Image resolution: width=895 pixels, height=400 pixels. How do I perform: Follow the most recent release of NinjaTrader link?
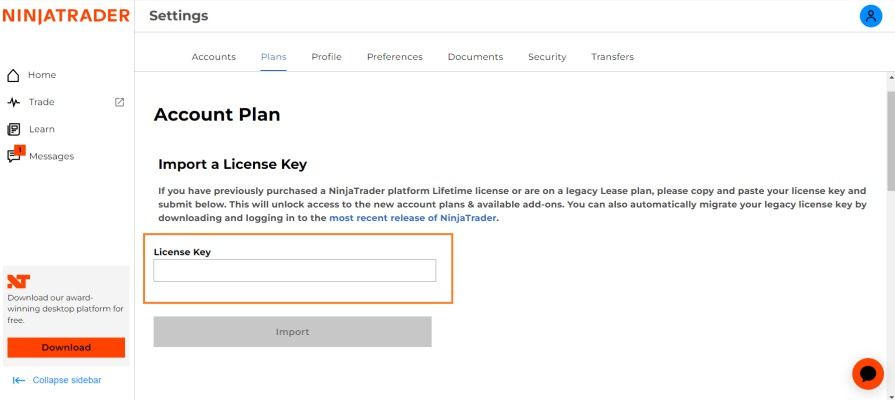pos(413,218)
